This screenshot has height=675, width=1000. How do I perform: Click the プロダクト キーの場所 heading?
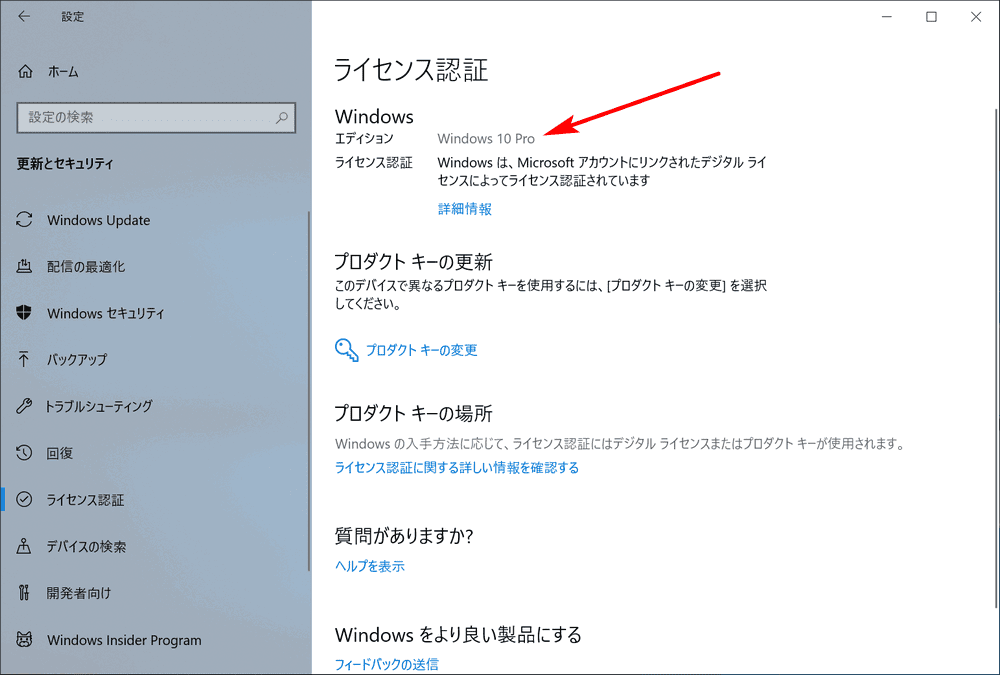pos(414,413)
